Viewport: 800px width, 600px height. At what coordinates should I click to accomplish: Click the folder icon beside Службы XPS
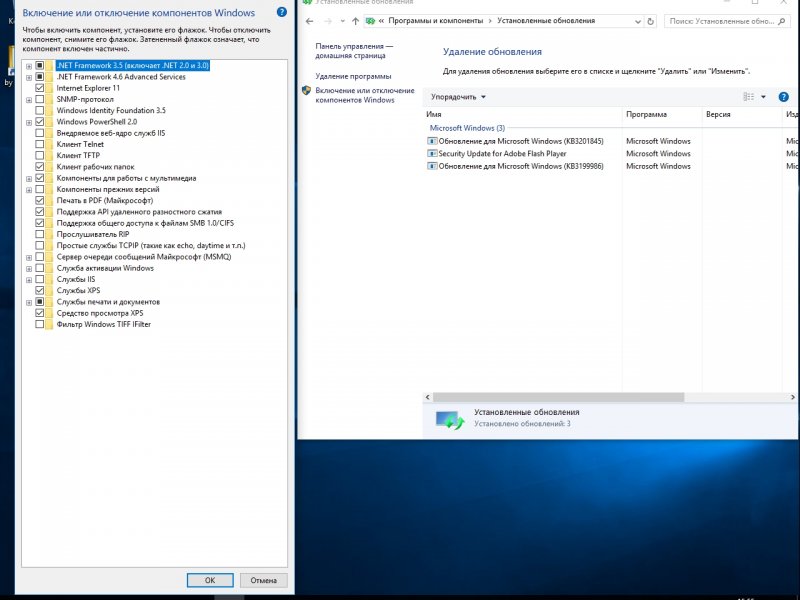tap(49, 290)
